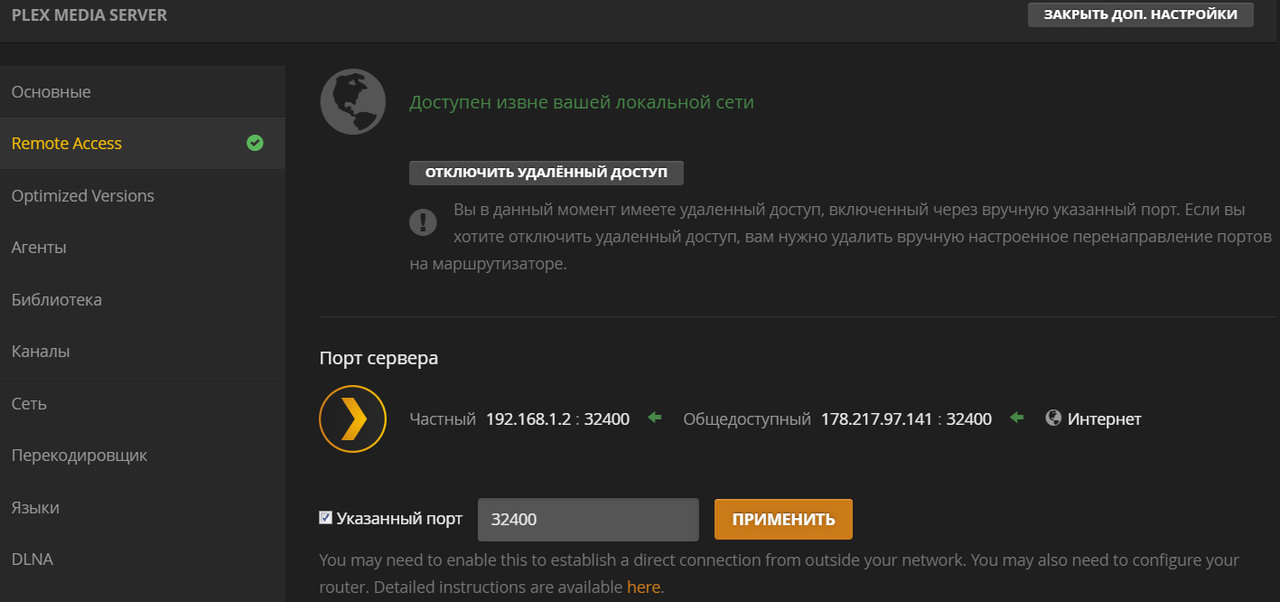Click green arrow after public address 178.217.97.141

(x=1017, y=418)
